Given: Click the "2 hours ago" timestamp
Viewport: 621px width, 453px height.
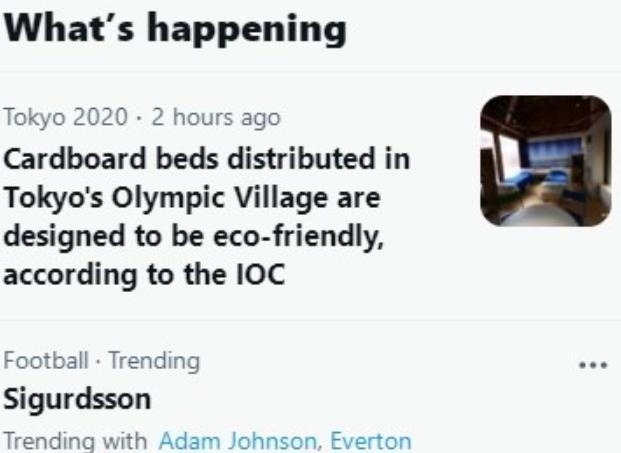Looking at the screenshot, I should pyautogui.click(x=212, y=119).
